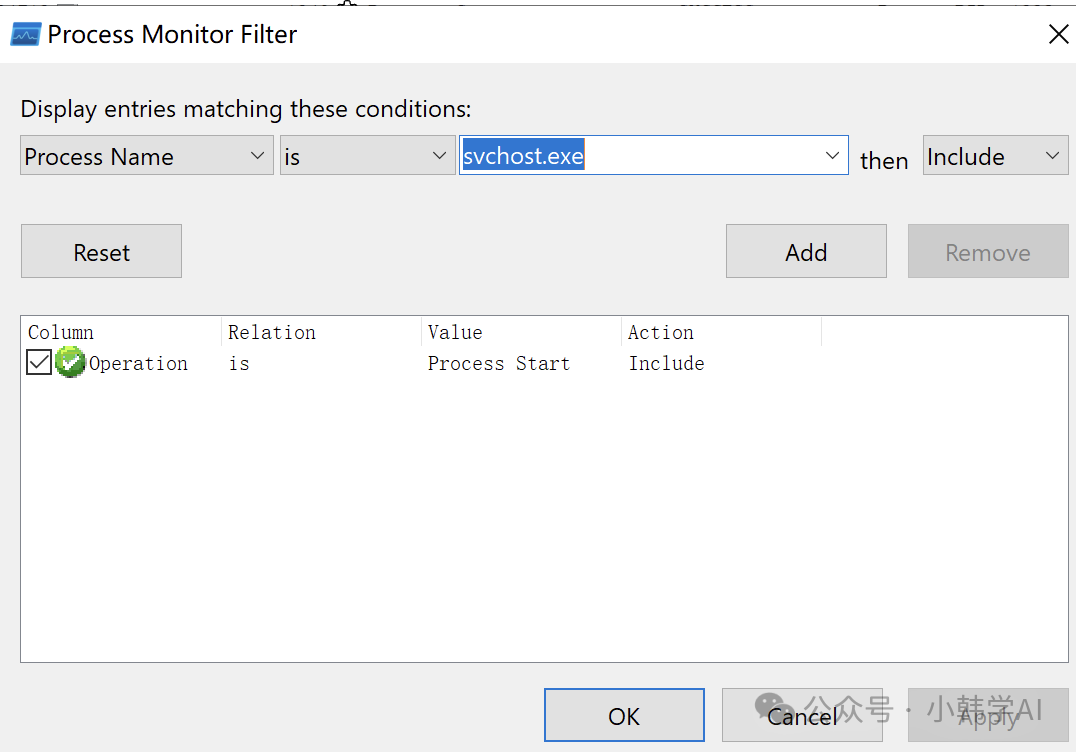The image size is (1076, 752).
Task: Click the Action column header
Action: pos(661,332)
